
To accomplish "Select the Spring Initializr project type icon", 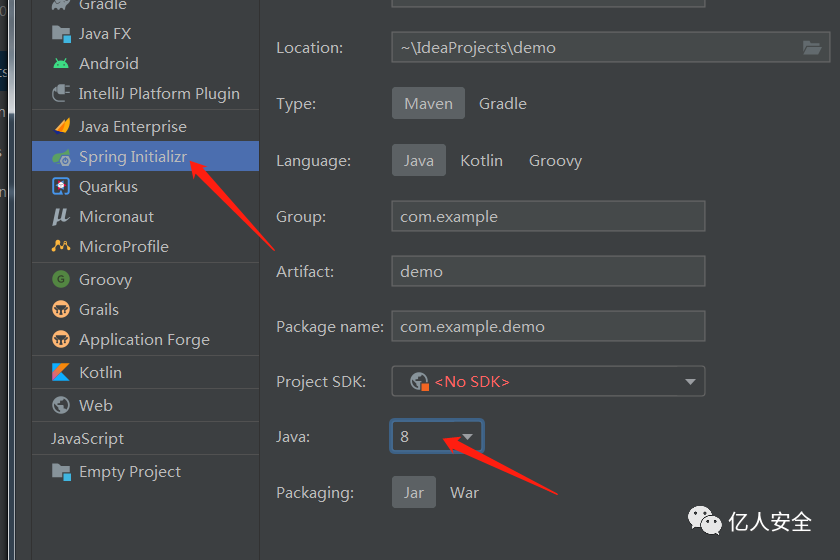I will [x=62, y=157].
